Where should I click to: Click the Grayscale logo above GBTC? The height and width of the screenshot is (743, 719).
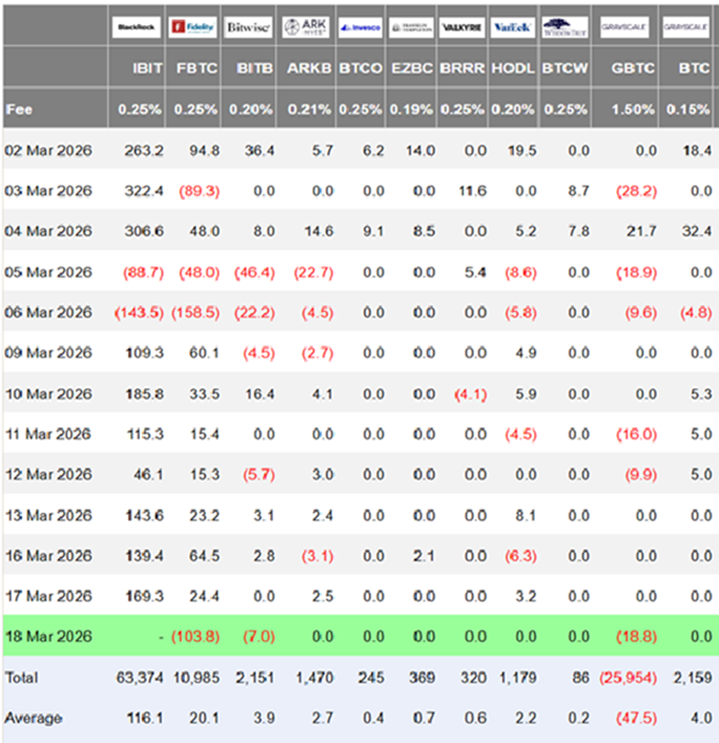click(x=626, y=27)
